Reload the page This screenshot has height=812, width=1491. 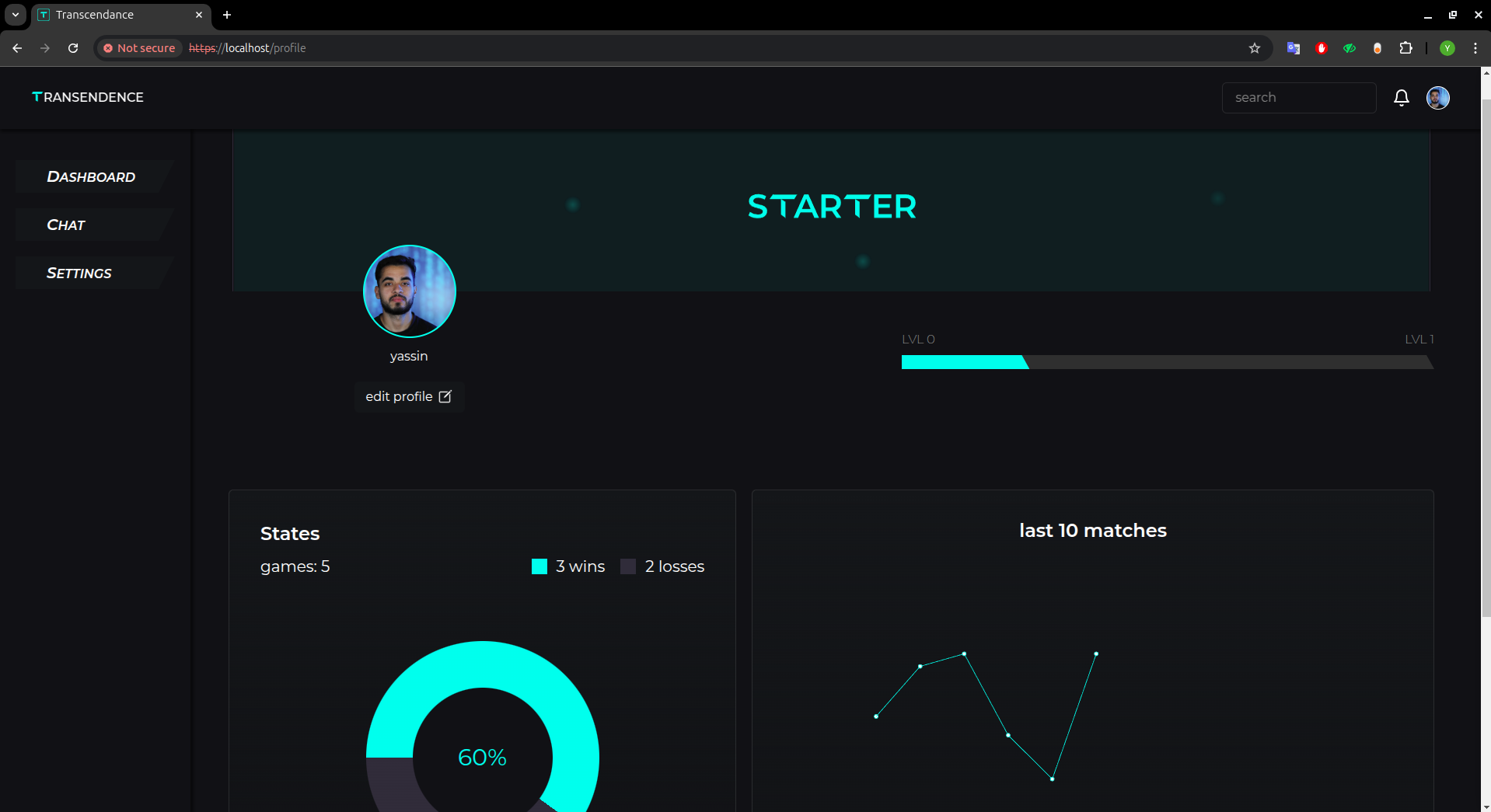click(73, 48)
